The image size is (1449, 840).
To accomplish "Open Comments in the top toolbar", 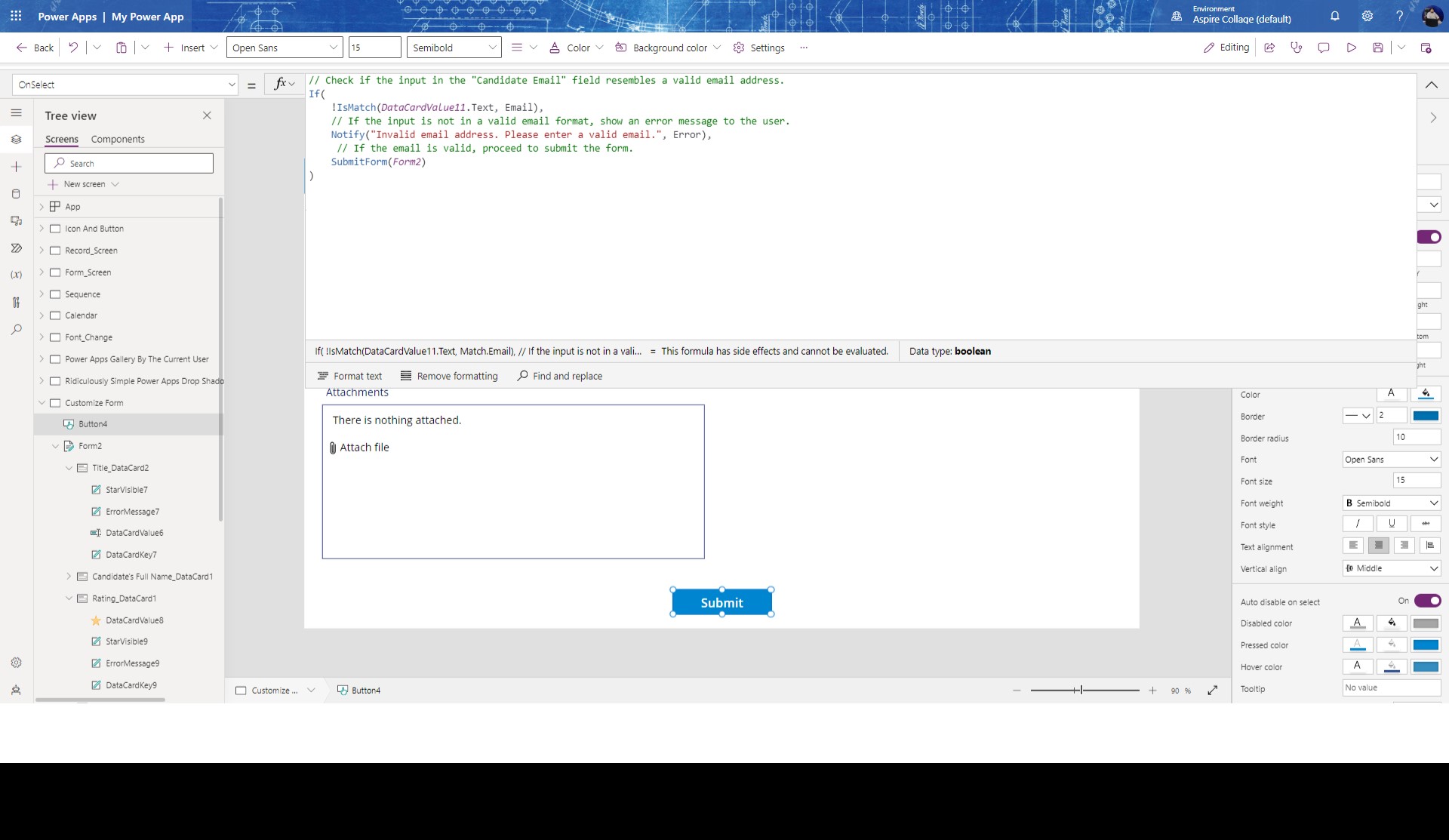I will 1324,47.
